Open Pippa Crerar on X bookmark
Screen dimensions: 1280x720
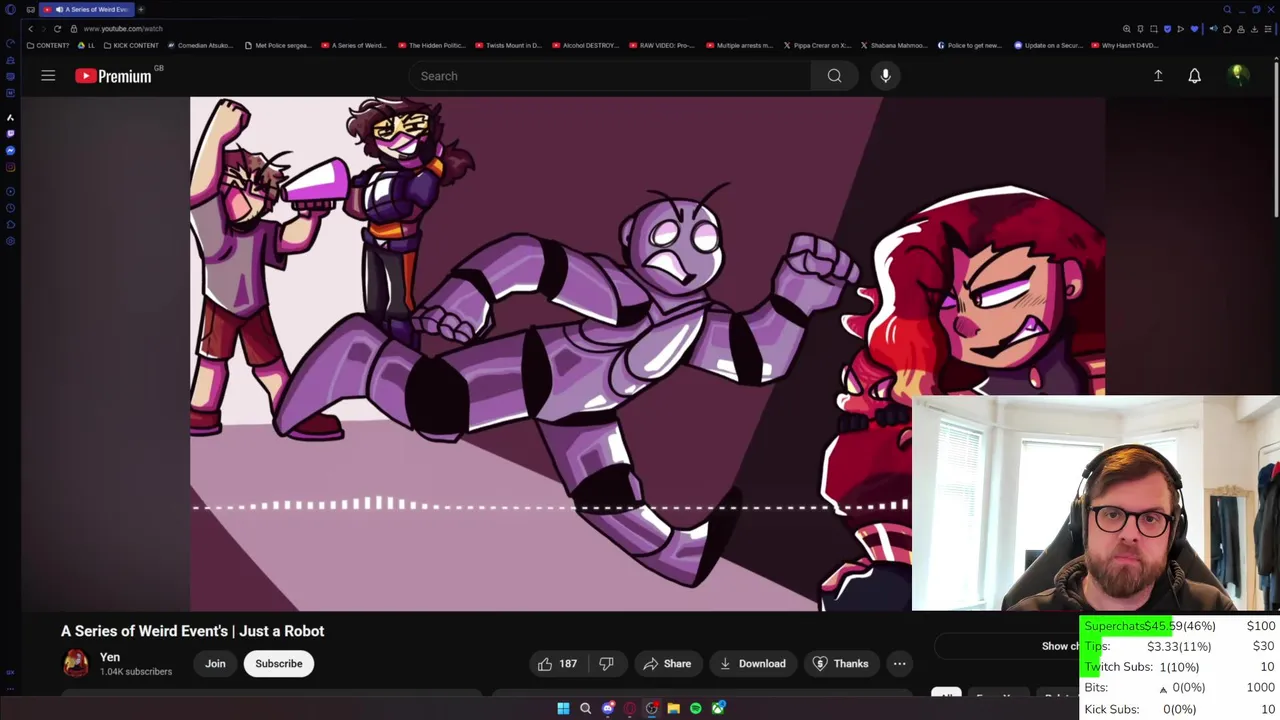click(817, 45)
